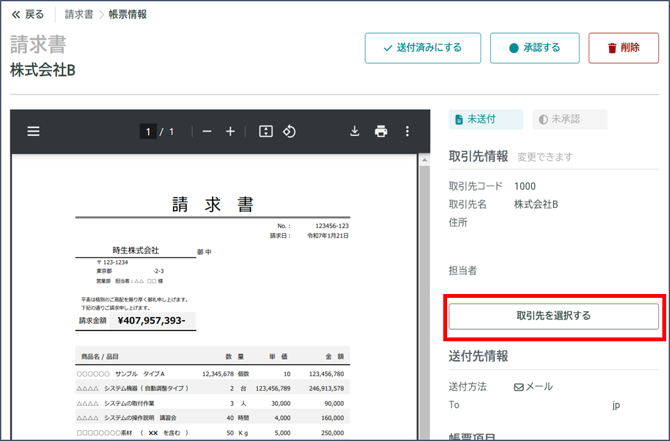Download the invoice PDF
Viewport: 670px width, 441px height.
coord(354,131)
